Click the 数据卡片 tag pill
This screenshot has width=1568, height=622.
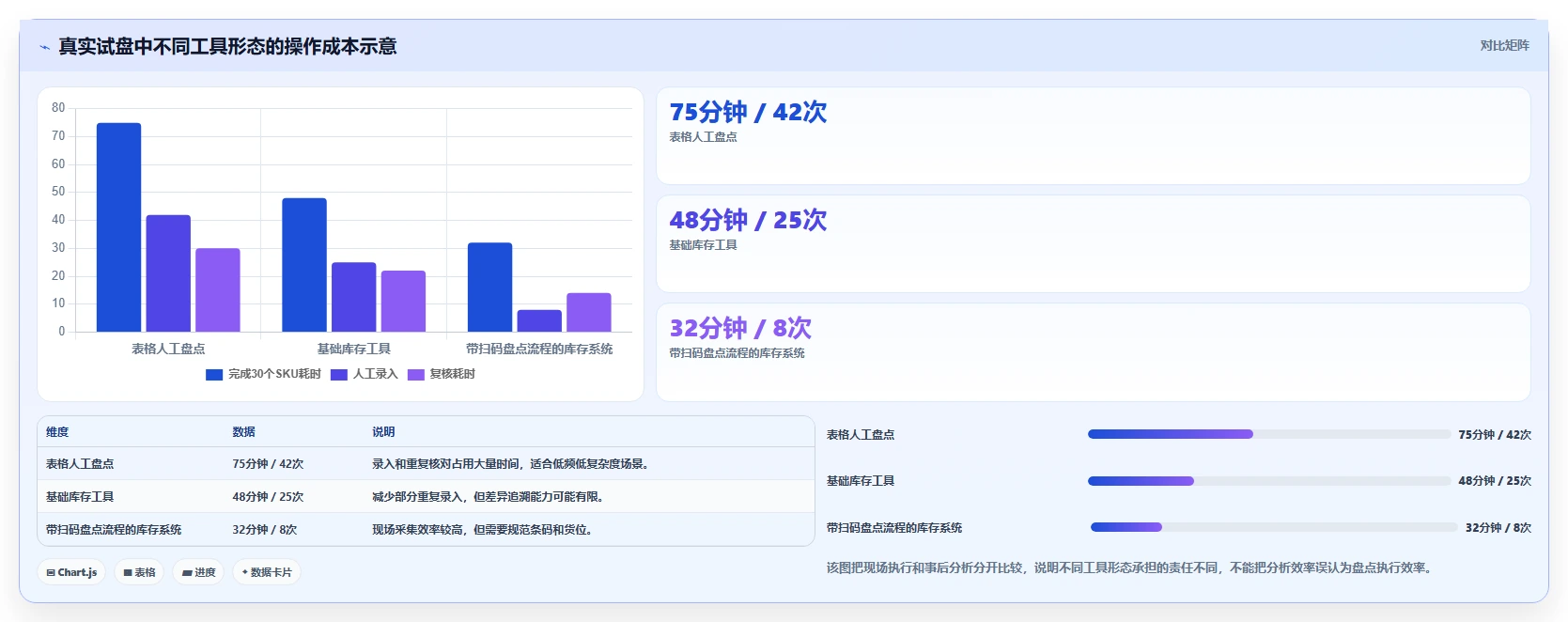coord(267,572)
